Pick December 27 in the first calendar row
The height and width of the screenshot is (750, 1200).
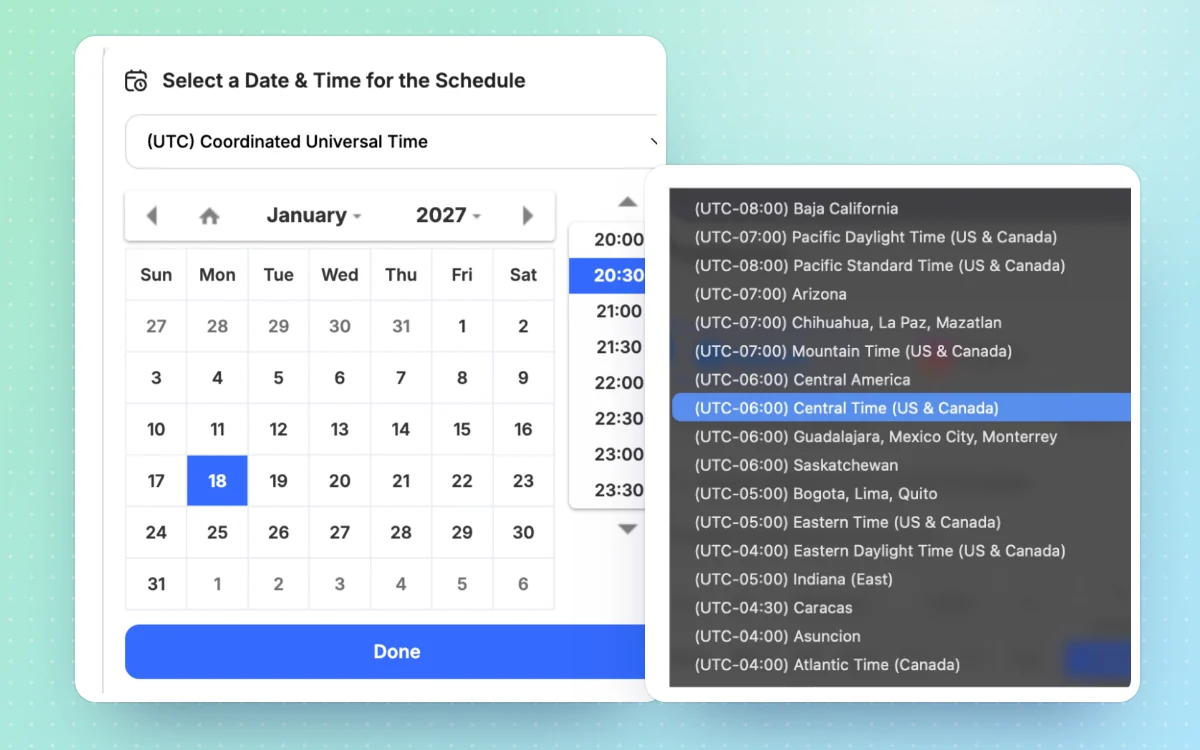(156, 326)
